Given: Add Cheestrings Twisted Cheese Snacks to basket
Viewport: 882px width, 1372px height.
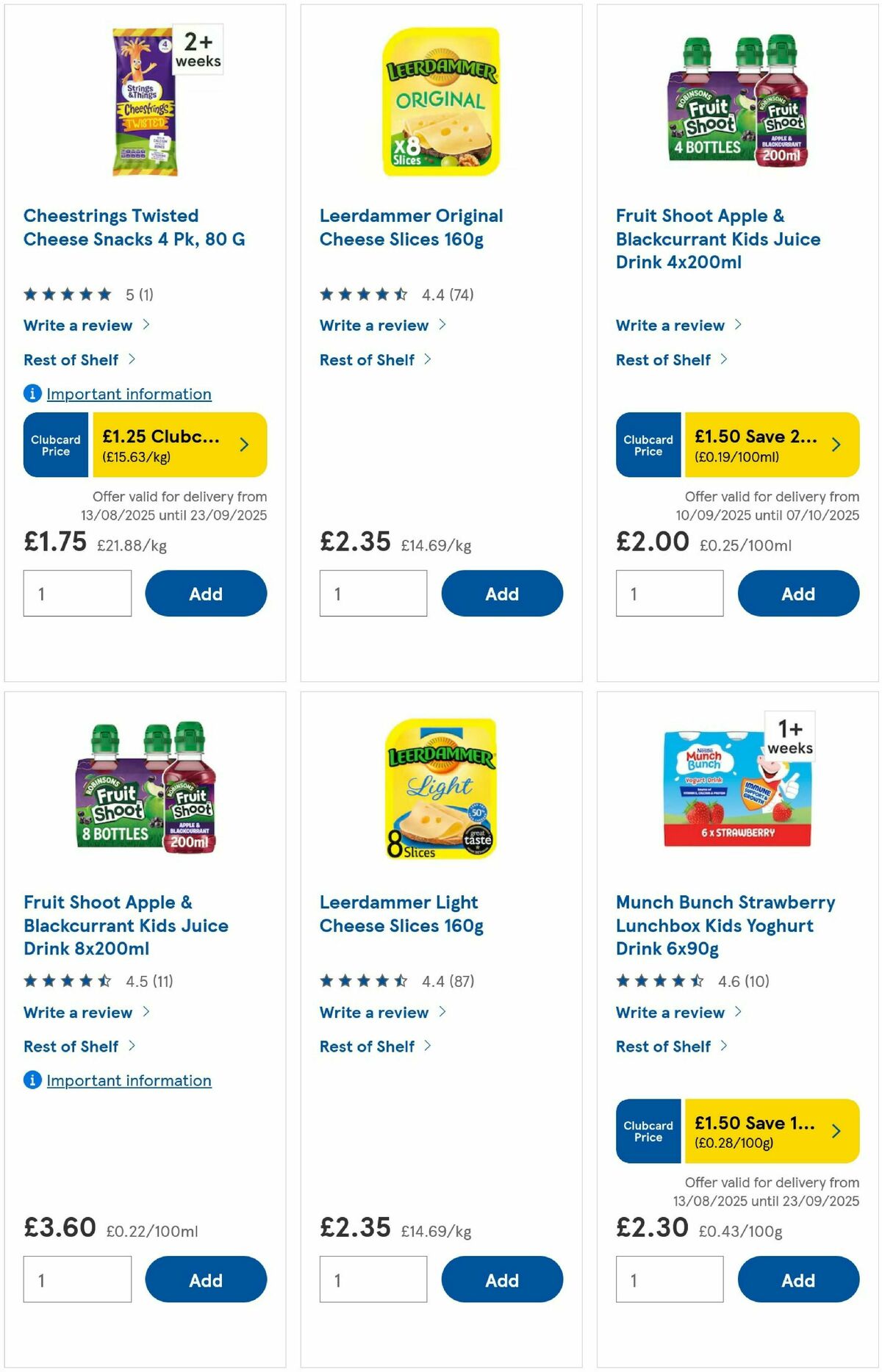Looking at the screenshot, I should (206, 593).
